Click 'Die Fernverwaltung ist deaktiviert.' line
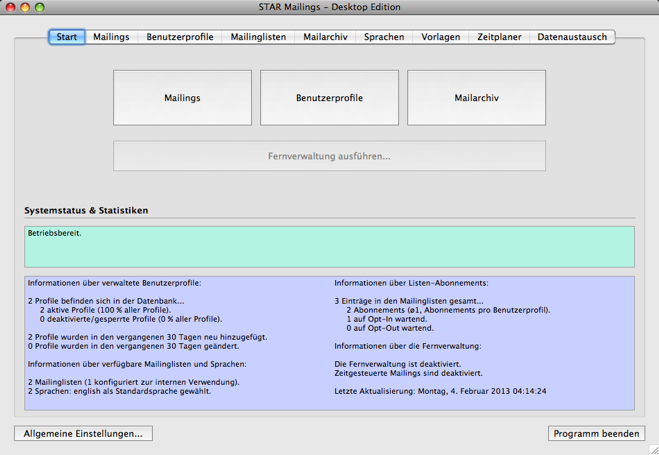Viewport: 659px width, 455px height. (398, 364)
